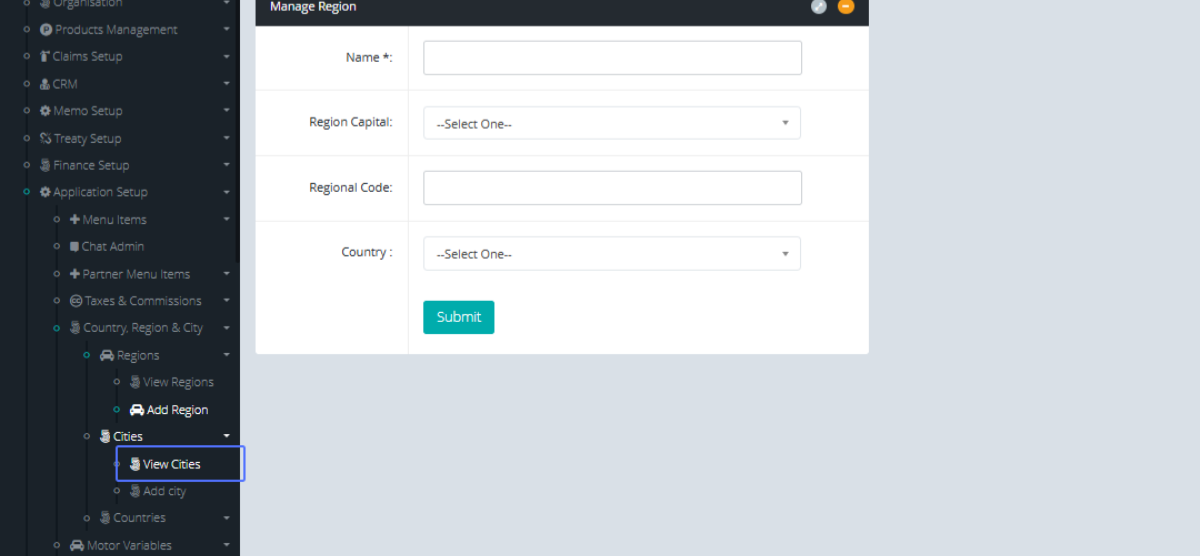Open View Cities from the sidebar
1200x556 pixels.
click(x=171, y=464)
